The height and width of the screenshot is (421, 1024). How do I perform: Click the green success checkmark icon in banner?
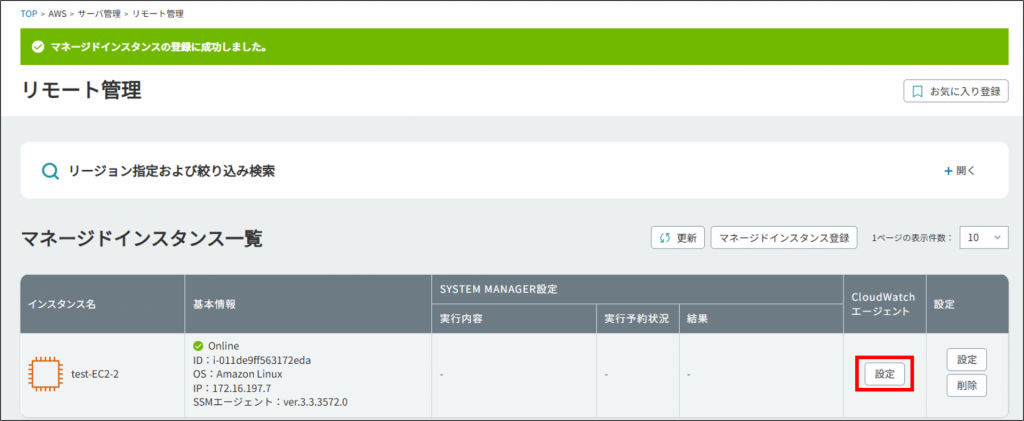click(x=38, y=47)
